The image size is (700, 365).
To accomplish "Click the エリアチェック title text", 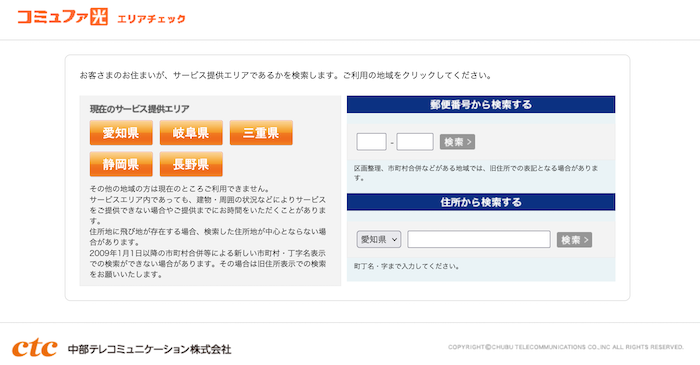I will tap(151, 19).
